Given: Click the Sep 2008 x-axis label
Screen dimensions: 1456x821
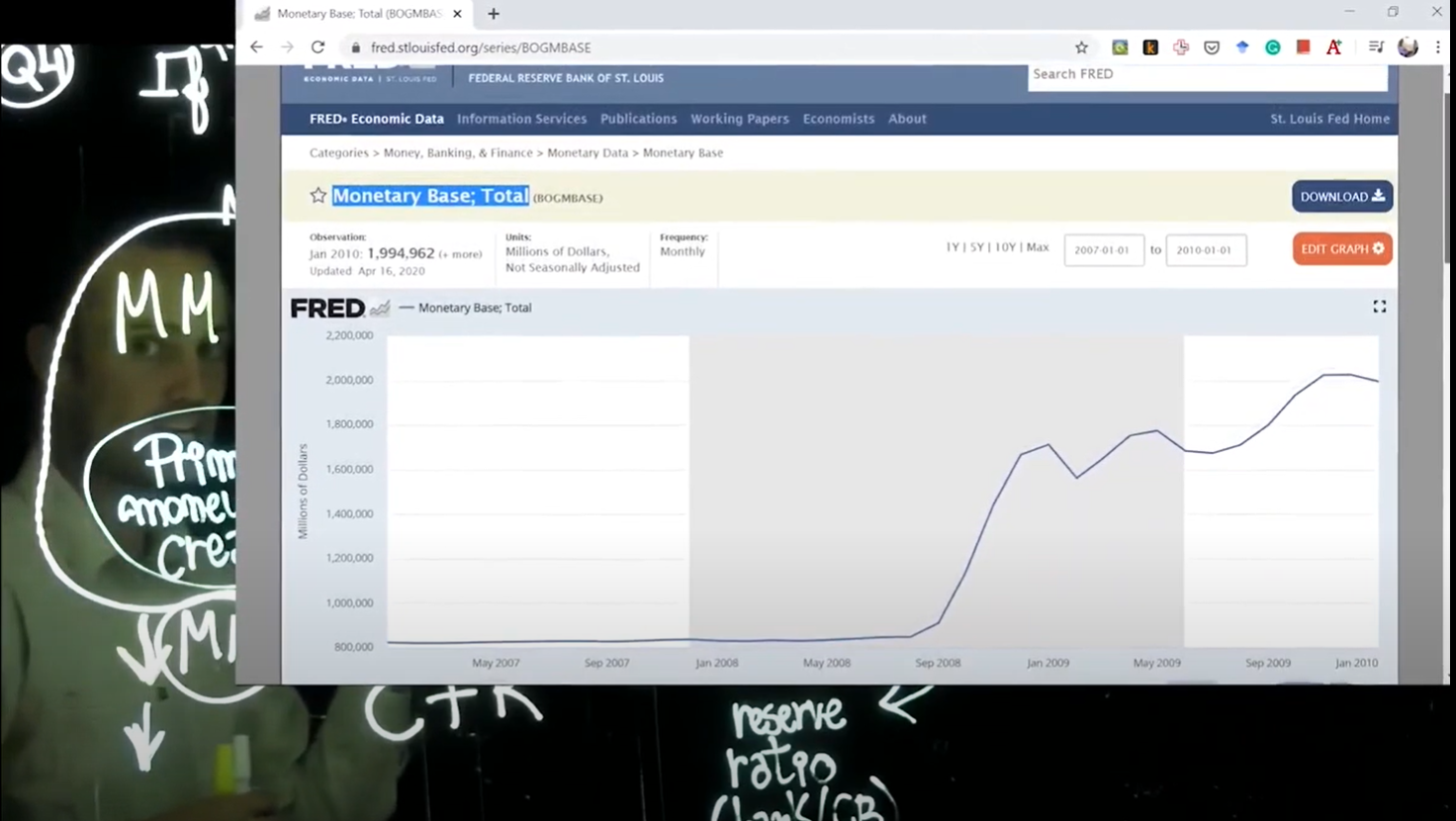Looking at the screenshot, I should point(938,663).
